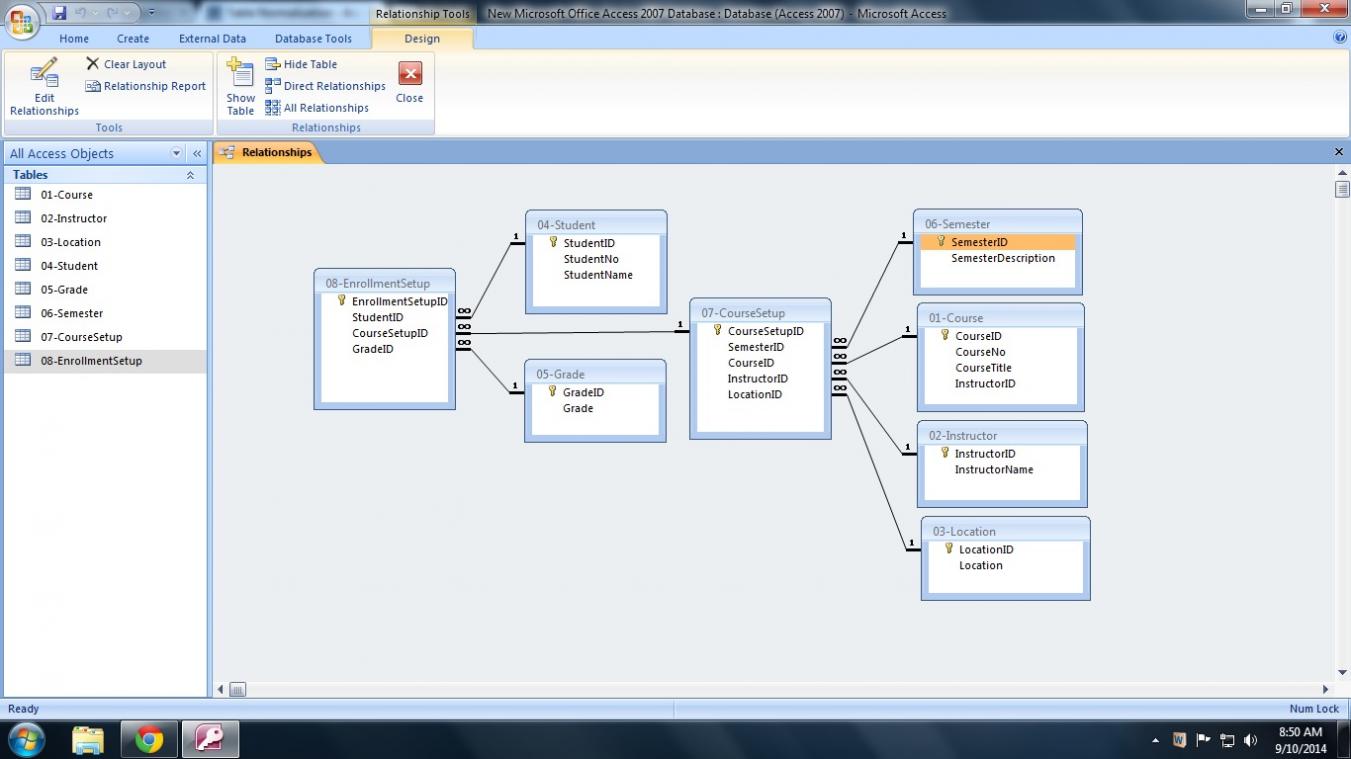Click Hide Table in the ribbon
The height and width of the screenshot is (759, 1351).
point(301,64)
